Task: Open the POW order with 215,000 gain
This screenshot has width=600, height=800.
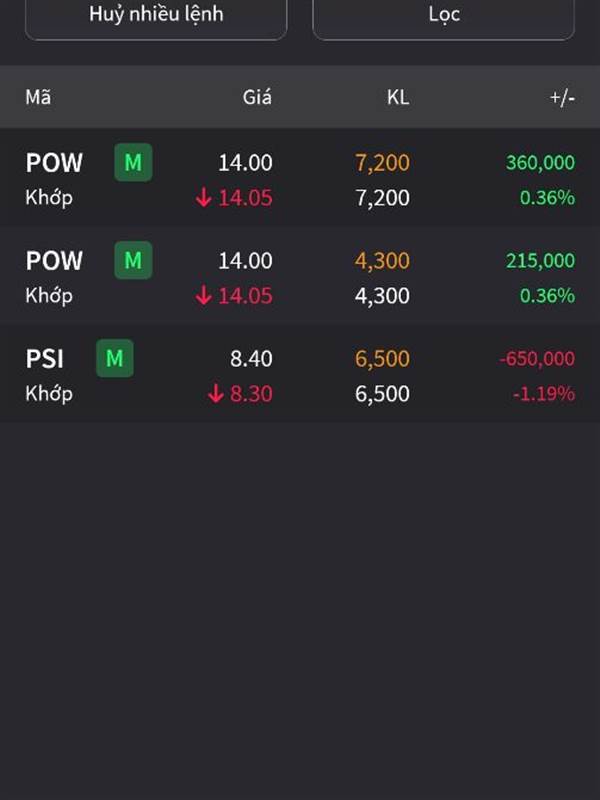Action: pyautogui.click(x=300, y=277)
